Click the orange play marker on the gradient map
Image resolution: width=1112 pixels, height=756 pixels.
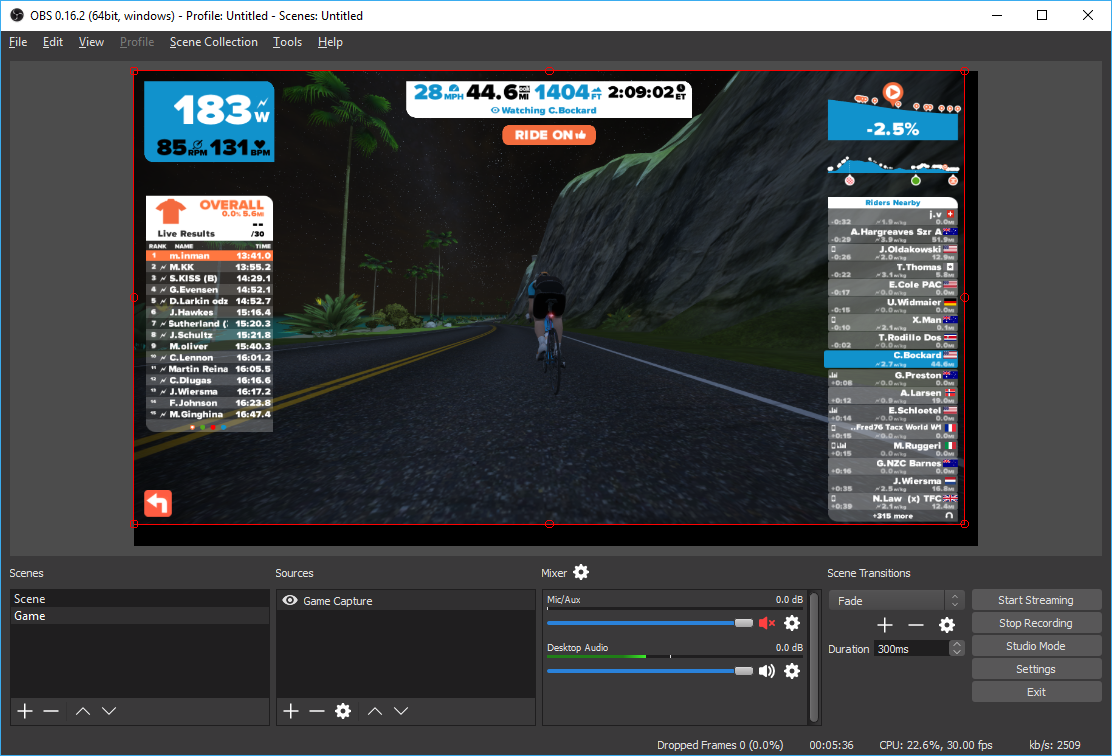893,92
